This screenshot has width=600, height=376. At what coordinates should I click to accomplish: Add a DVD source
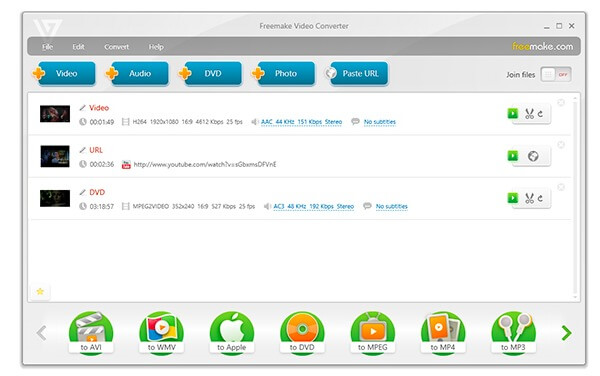pos(210,73)
